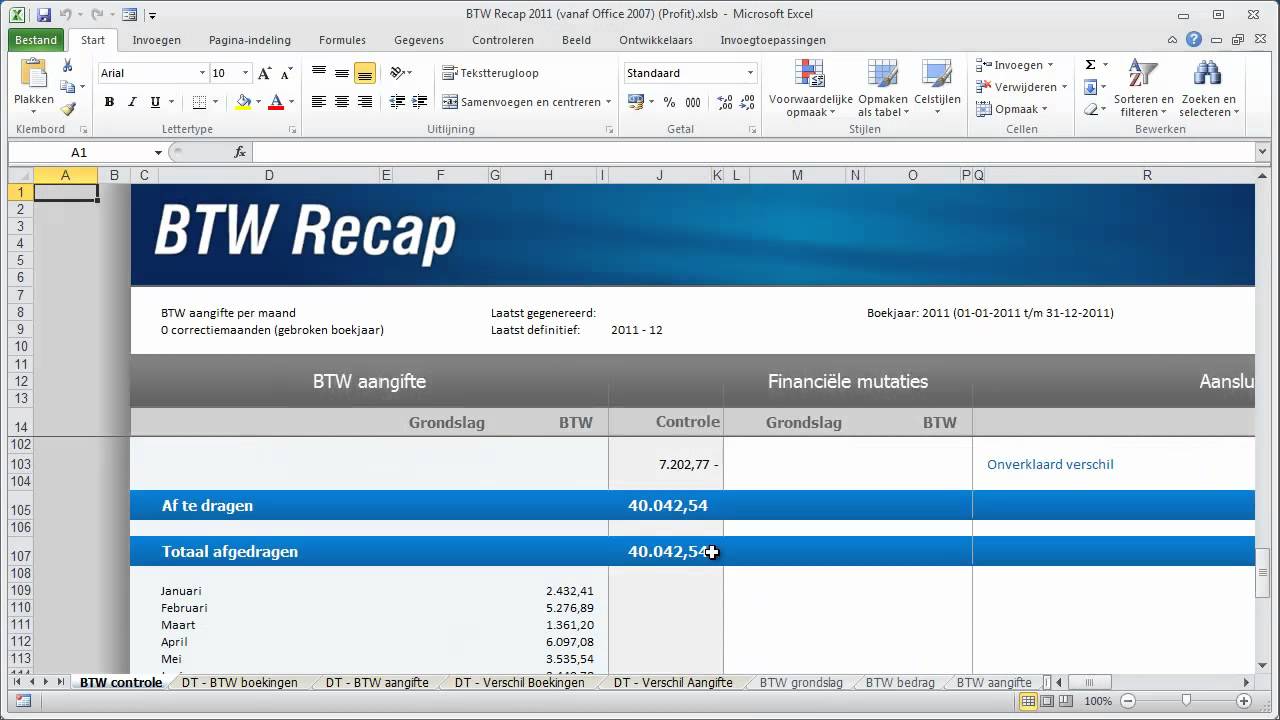The image size is (1280, 720).
Task: Toggle bottom align (highlighted) button
Action: [364, 73]
